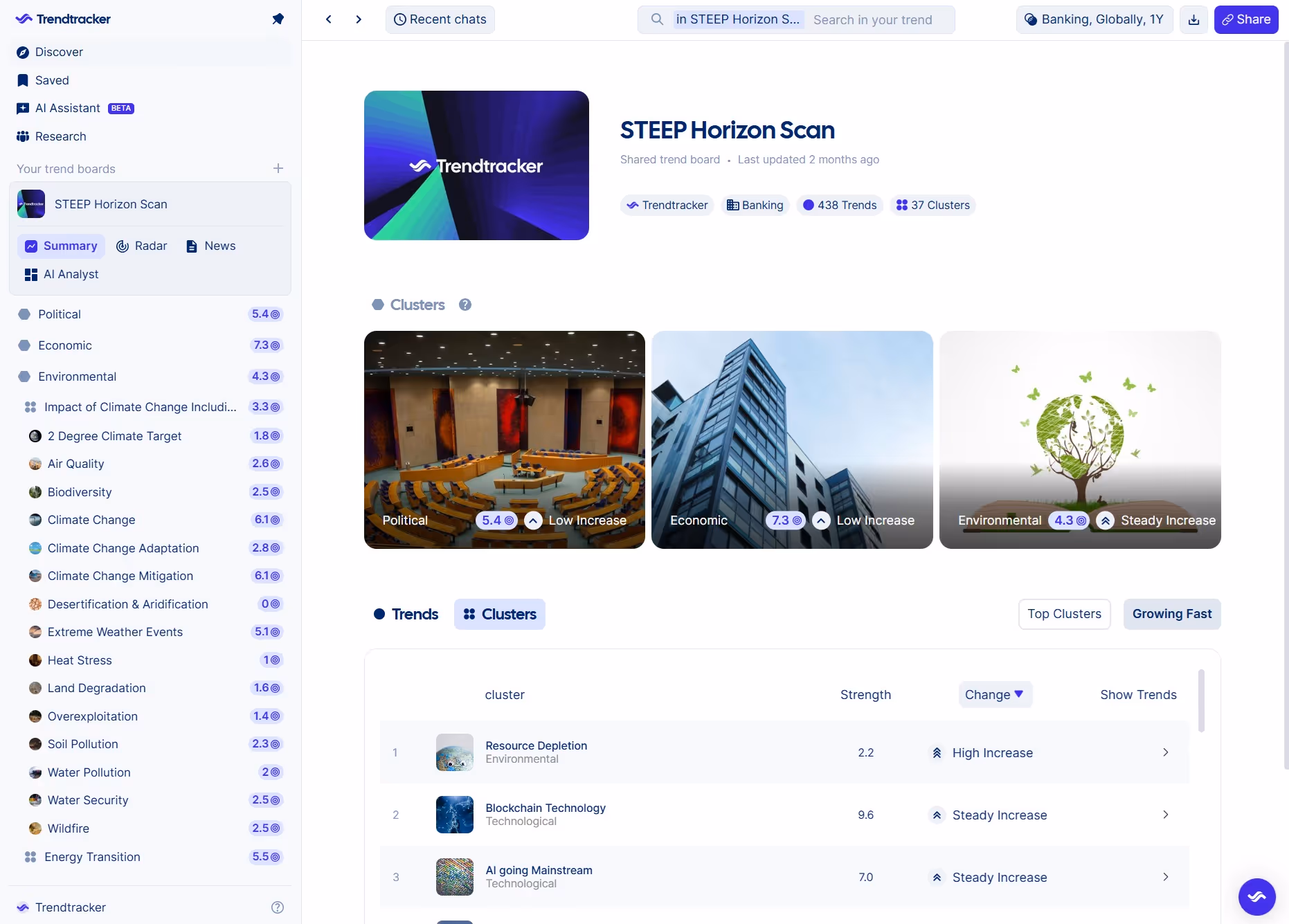The height and width of the screenshot is (924, 1289).
Task: Sort by Strength column
Action: coord(865,694)
